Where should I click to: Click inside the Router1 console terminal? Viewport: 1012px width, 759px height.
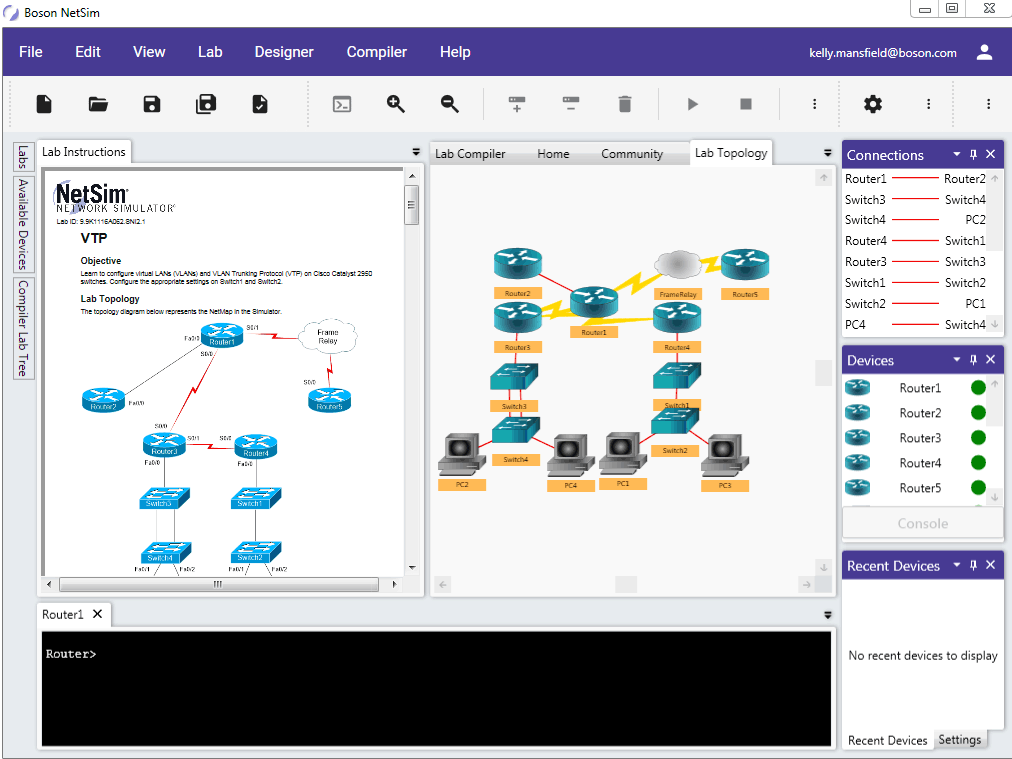(436, 689)
